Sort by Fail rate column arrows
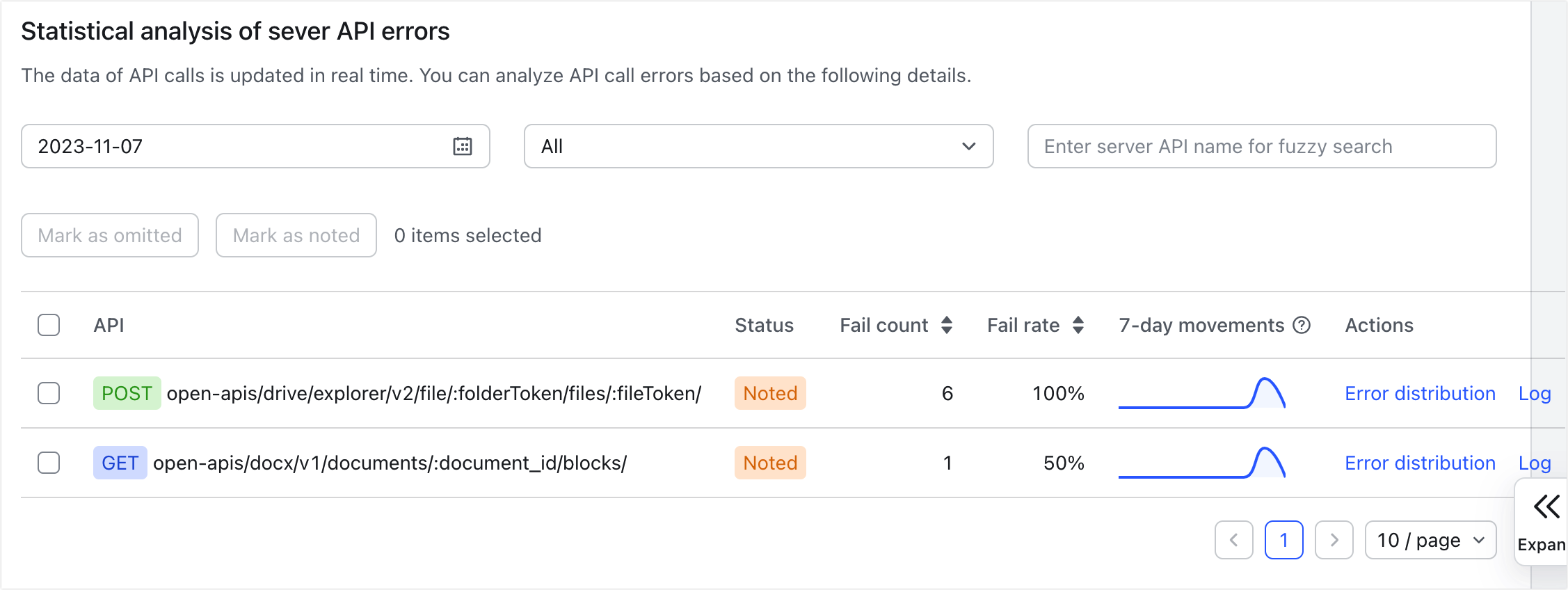The width and height of the screenshot is (1568, 590). pos(1078,325)
